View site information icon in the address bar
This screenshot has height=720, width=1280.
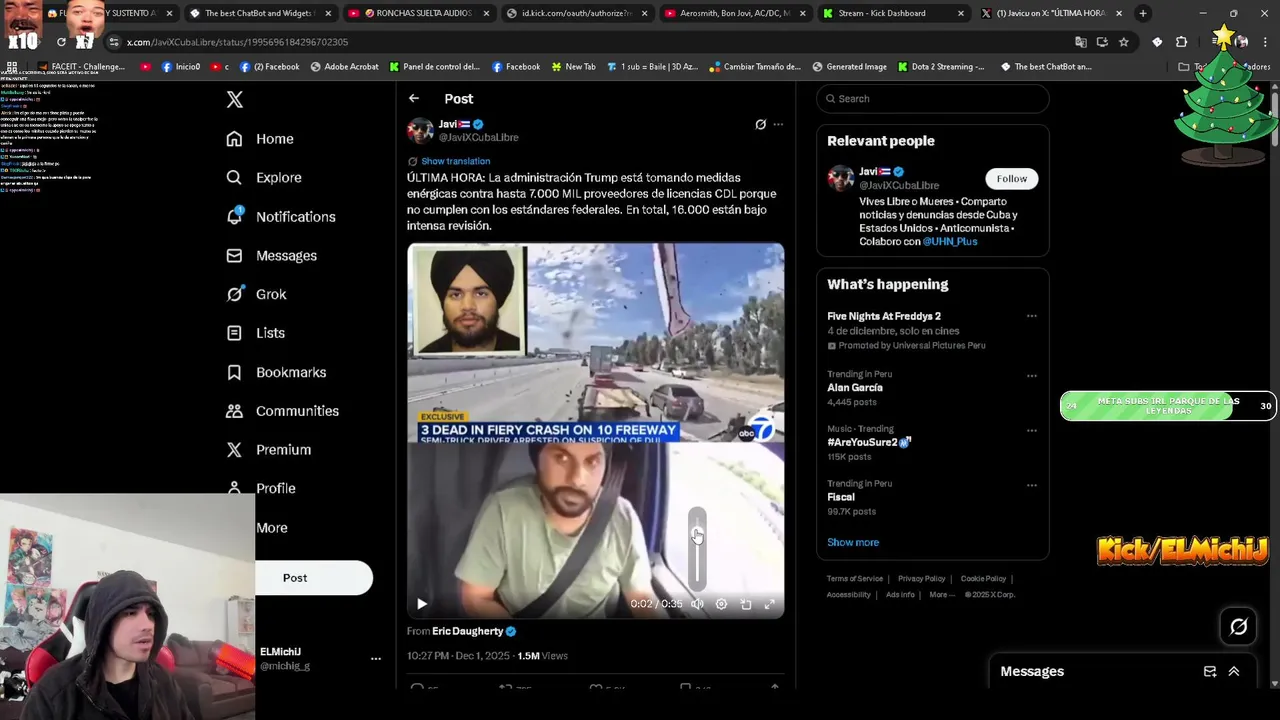tap(114, 42)
